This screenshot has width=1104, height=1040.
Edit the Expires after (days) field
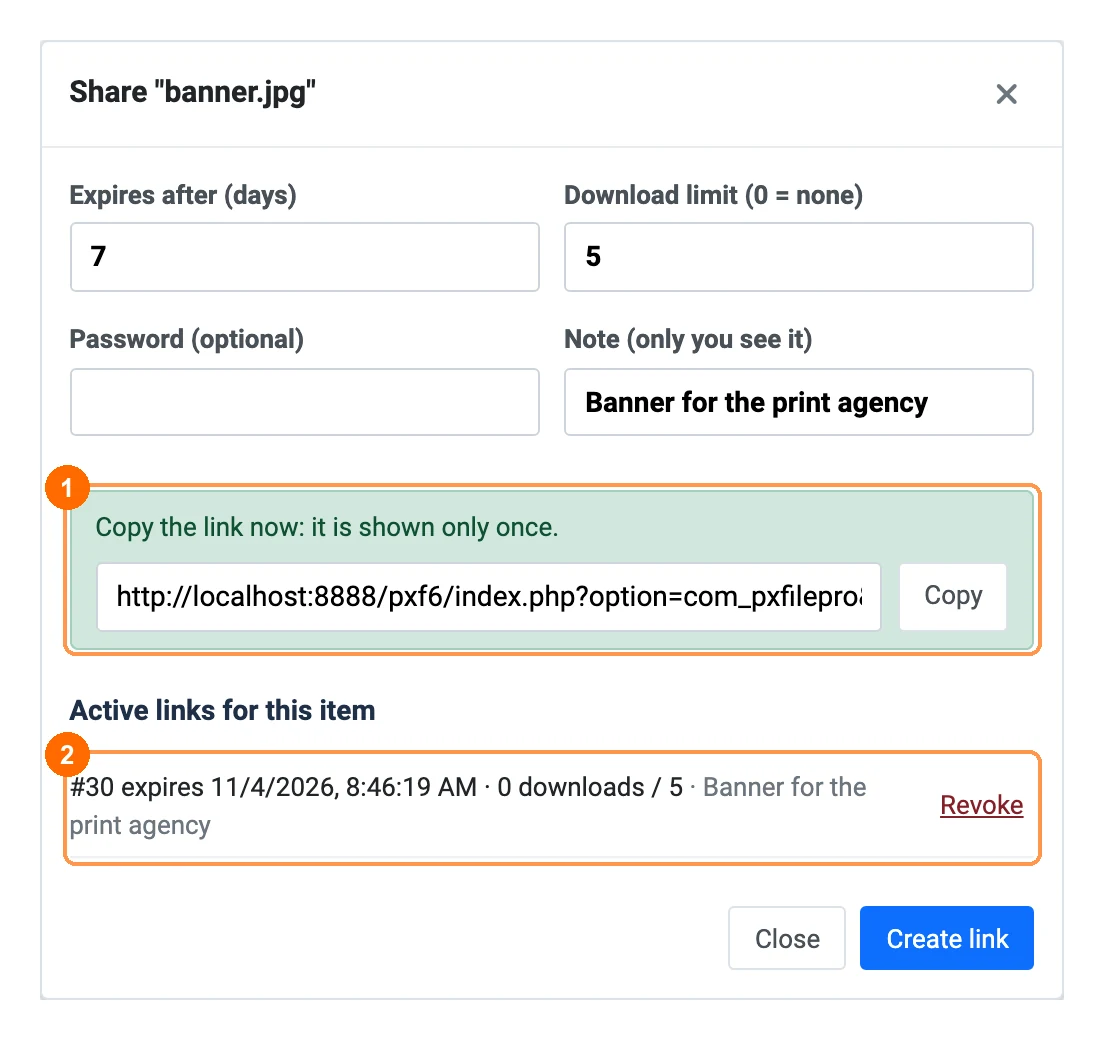pyautogui.click(x=305, y=257)
